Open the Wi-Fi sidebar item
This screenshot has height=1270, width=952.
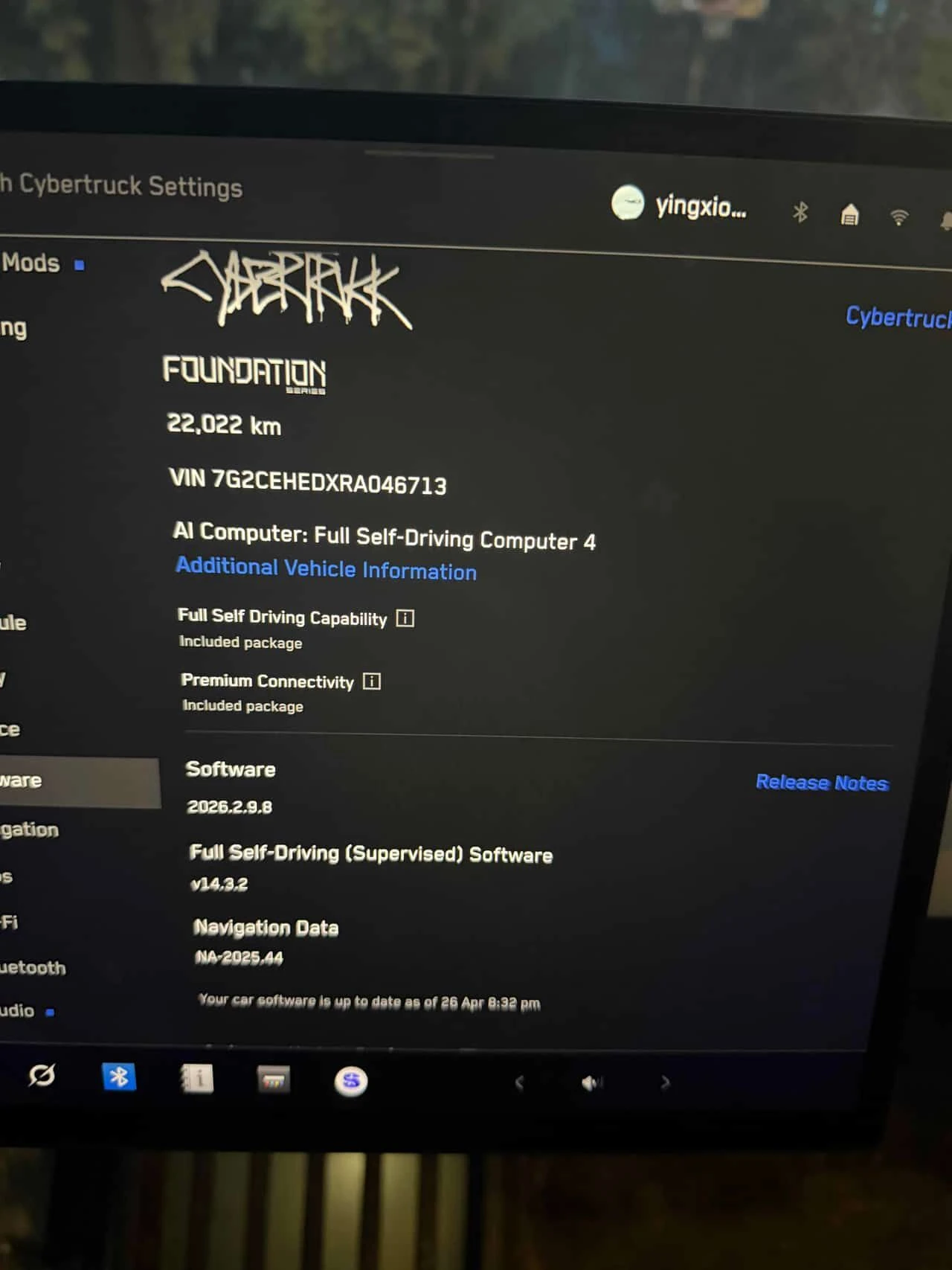(9, 923)
